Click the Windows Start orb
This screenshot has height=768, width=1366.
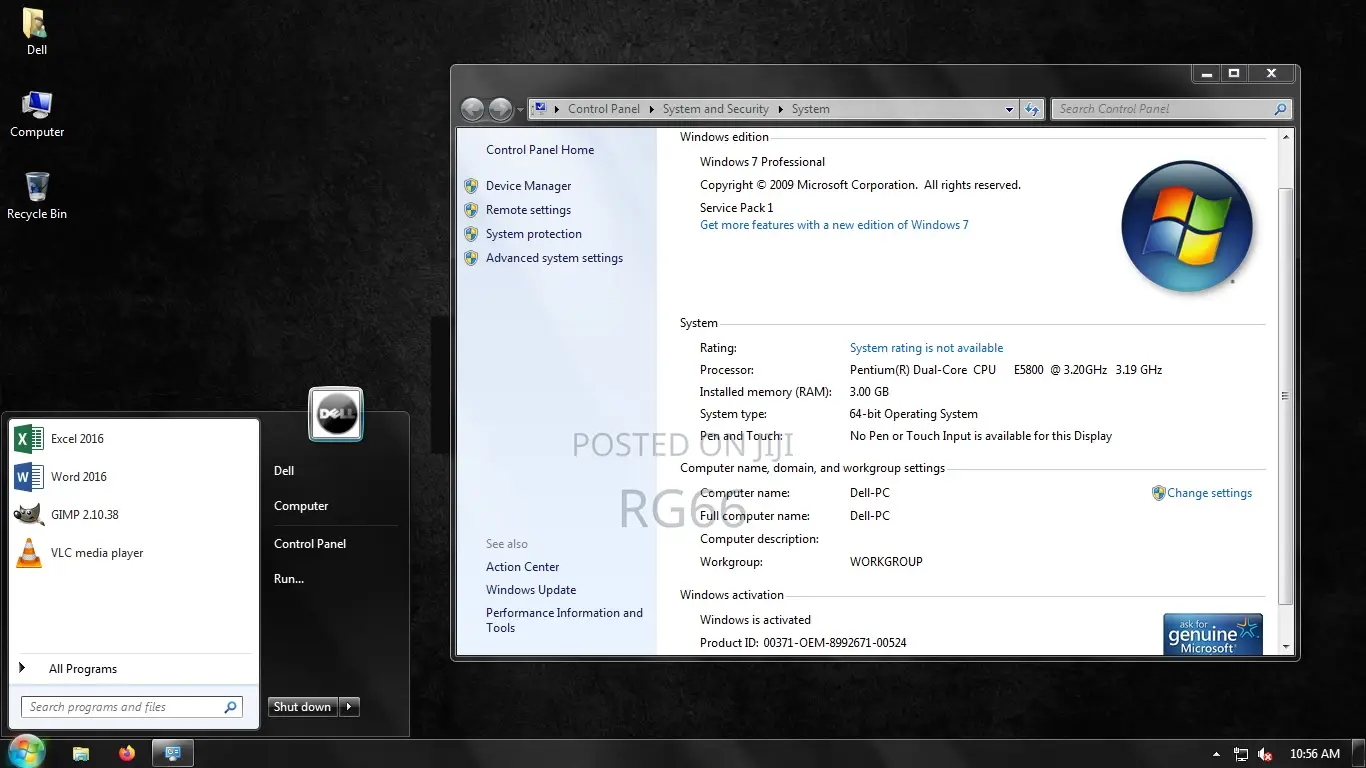26,752
